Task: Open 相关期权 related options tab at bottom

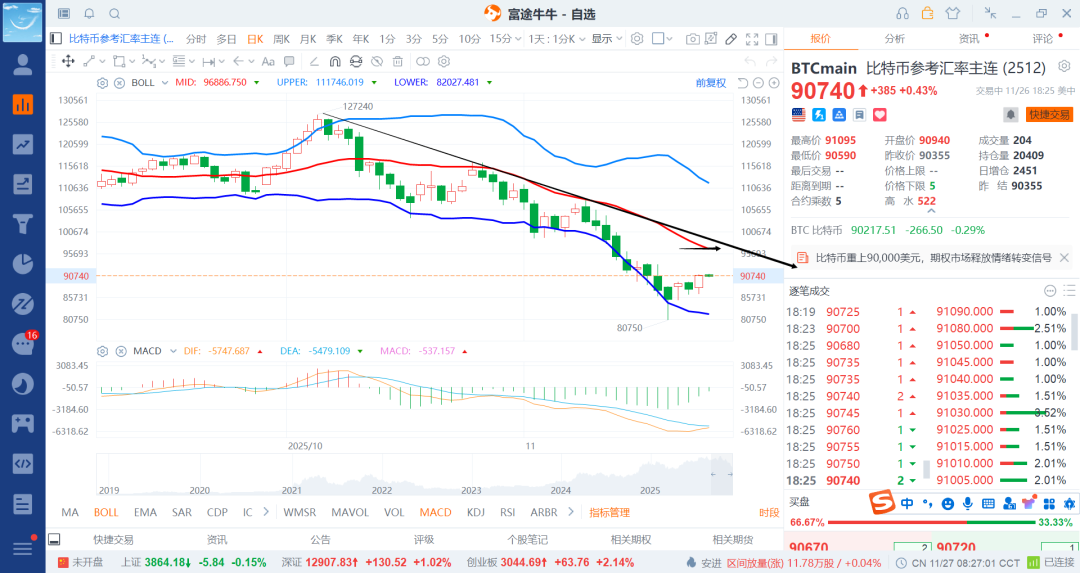Action: (x=630, y=540)
